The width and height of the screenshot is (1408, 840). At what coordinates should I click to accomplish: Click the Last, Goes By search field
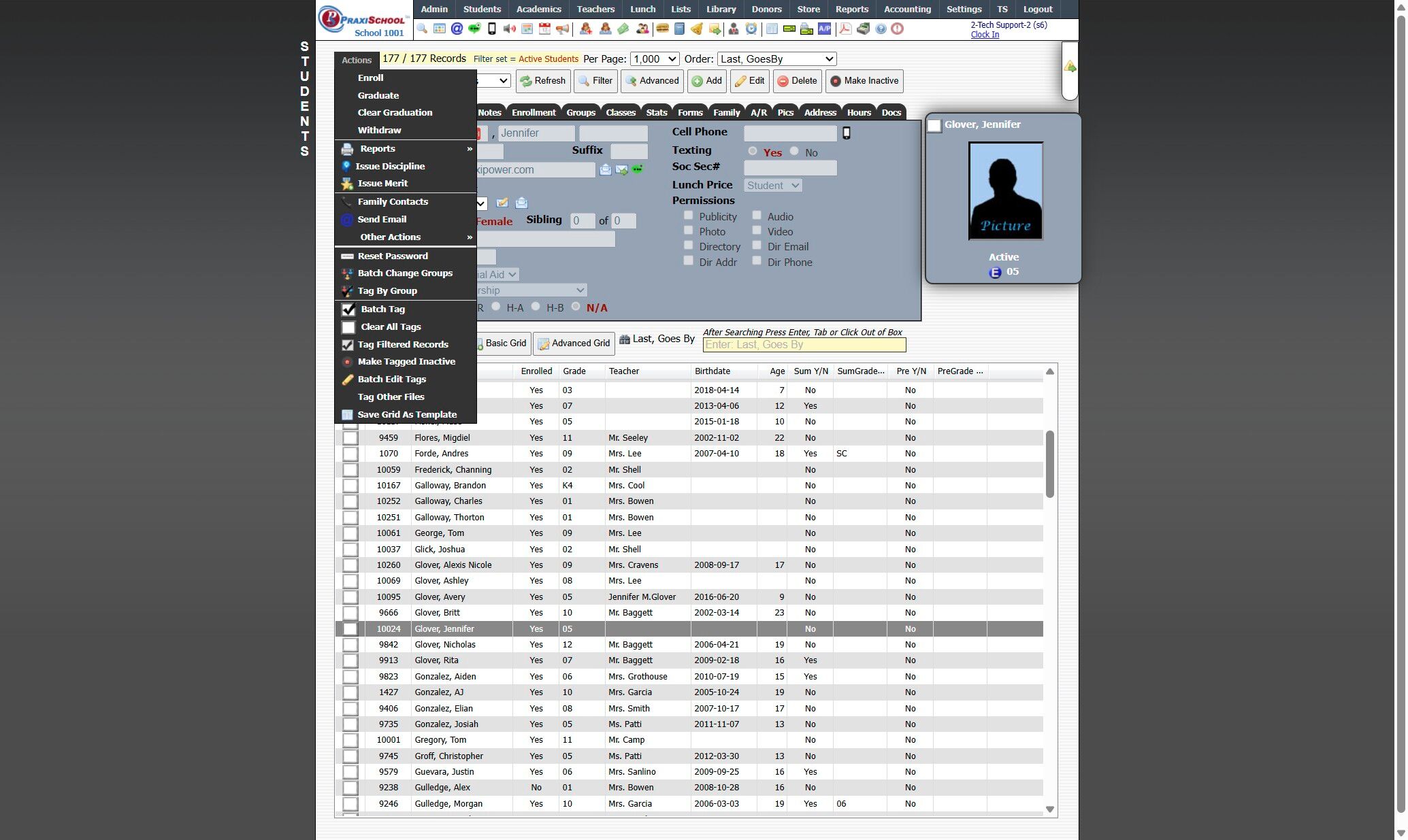pyautogui.click(x=804, y=345)
